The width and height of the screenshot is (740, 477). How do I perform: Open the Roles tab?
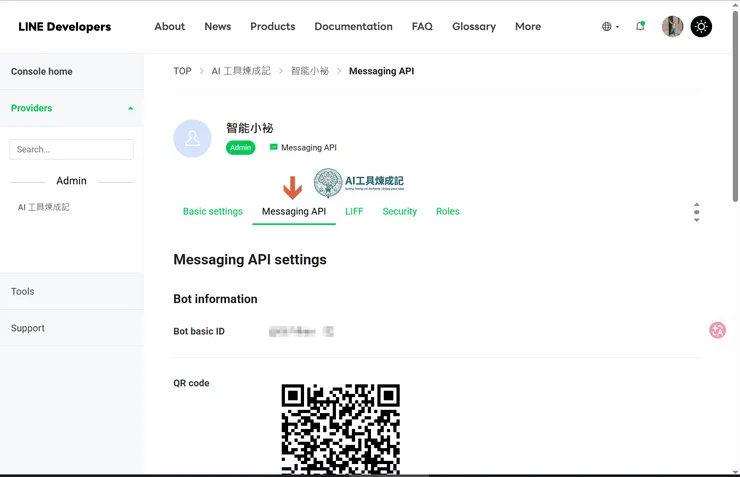447,211
